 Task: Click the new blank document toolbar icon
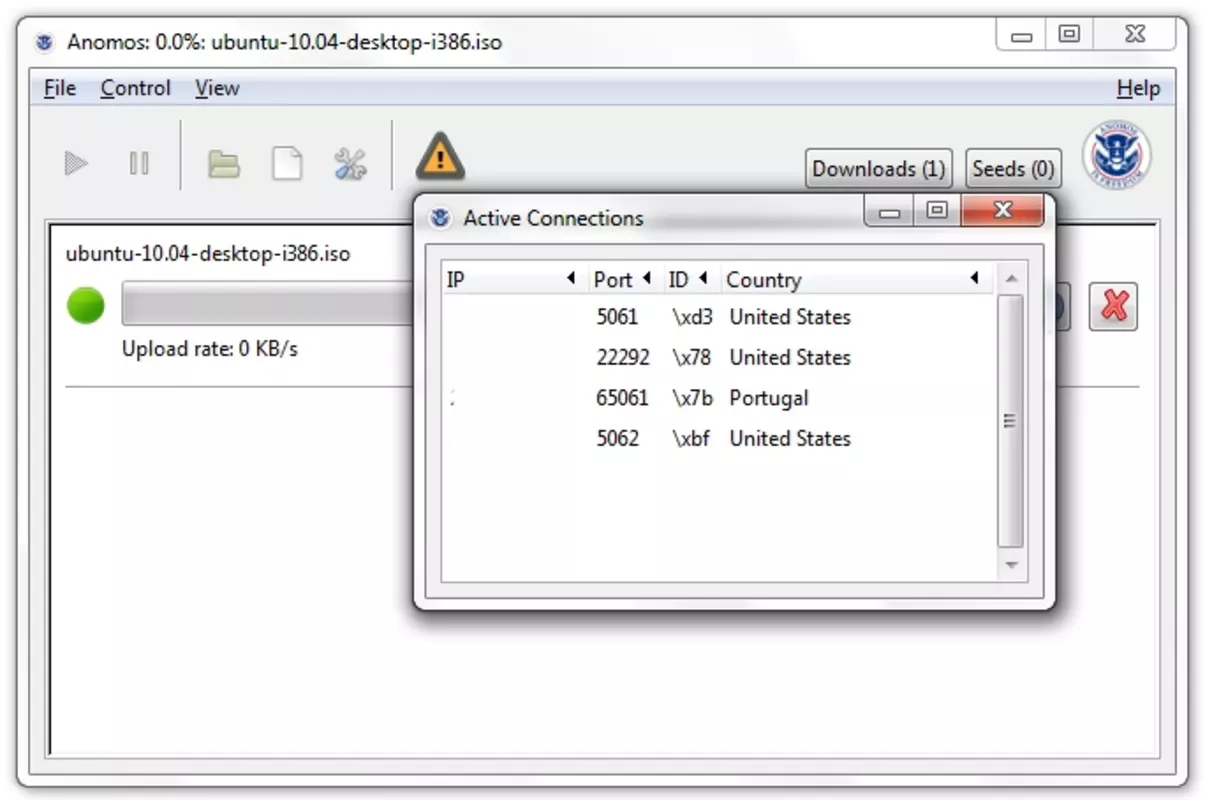click(287, 164)
